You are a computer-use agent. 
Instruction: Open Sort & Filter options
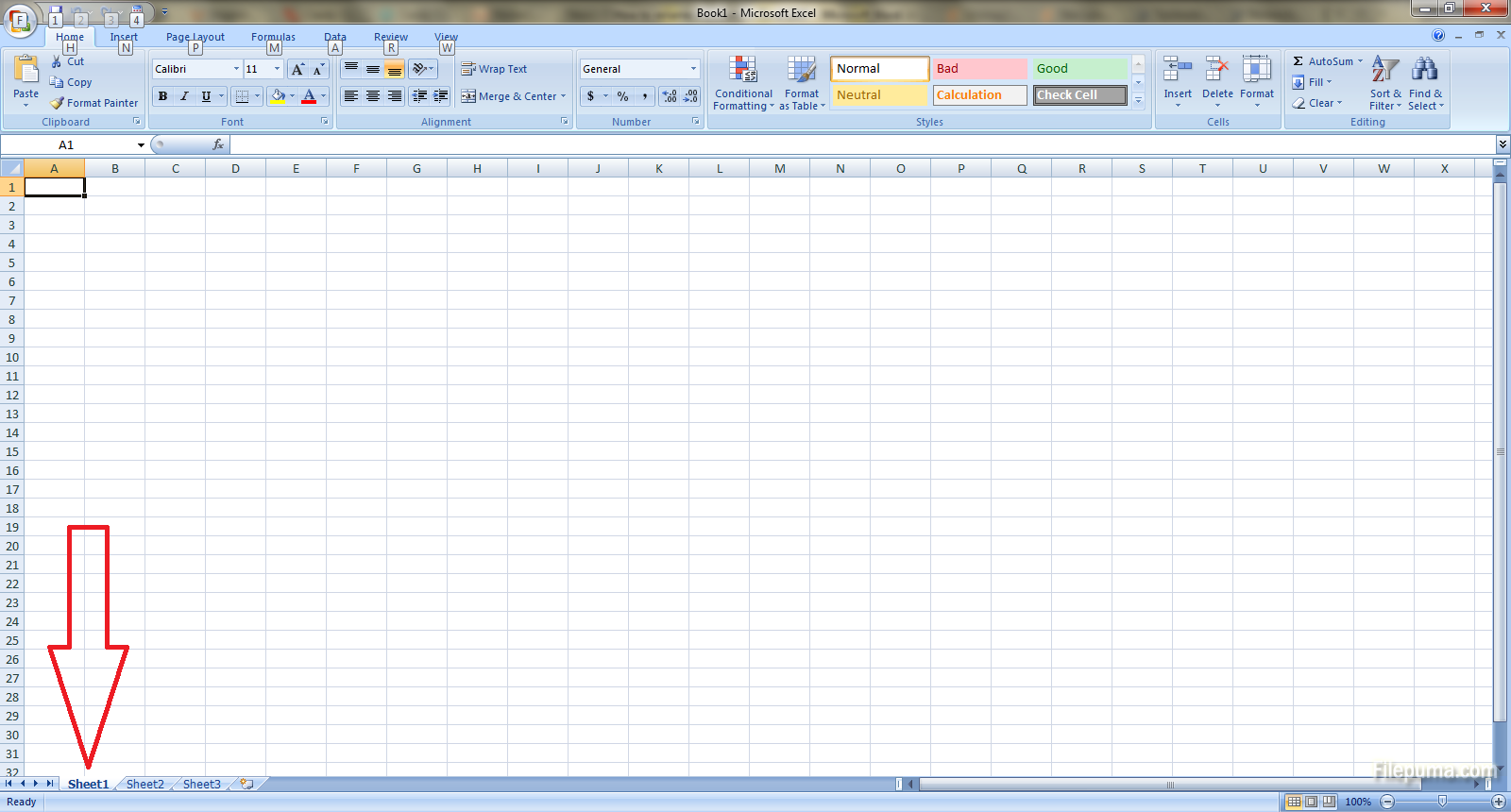(x=1385, y=83)
